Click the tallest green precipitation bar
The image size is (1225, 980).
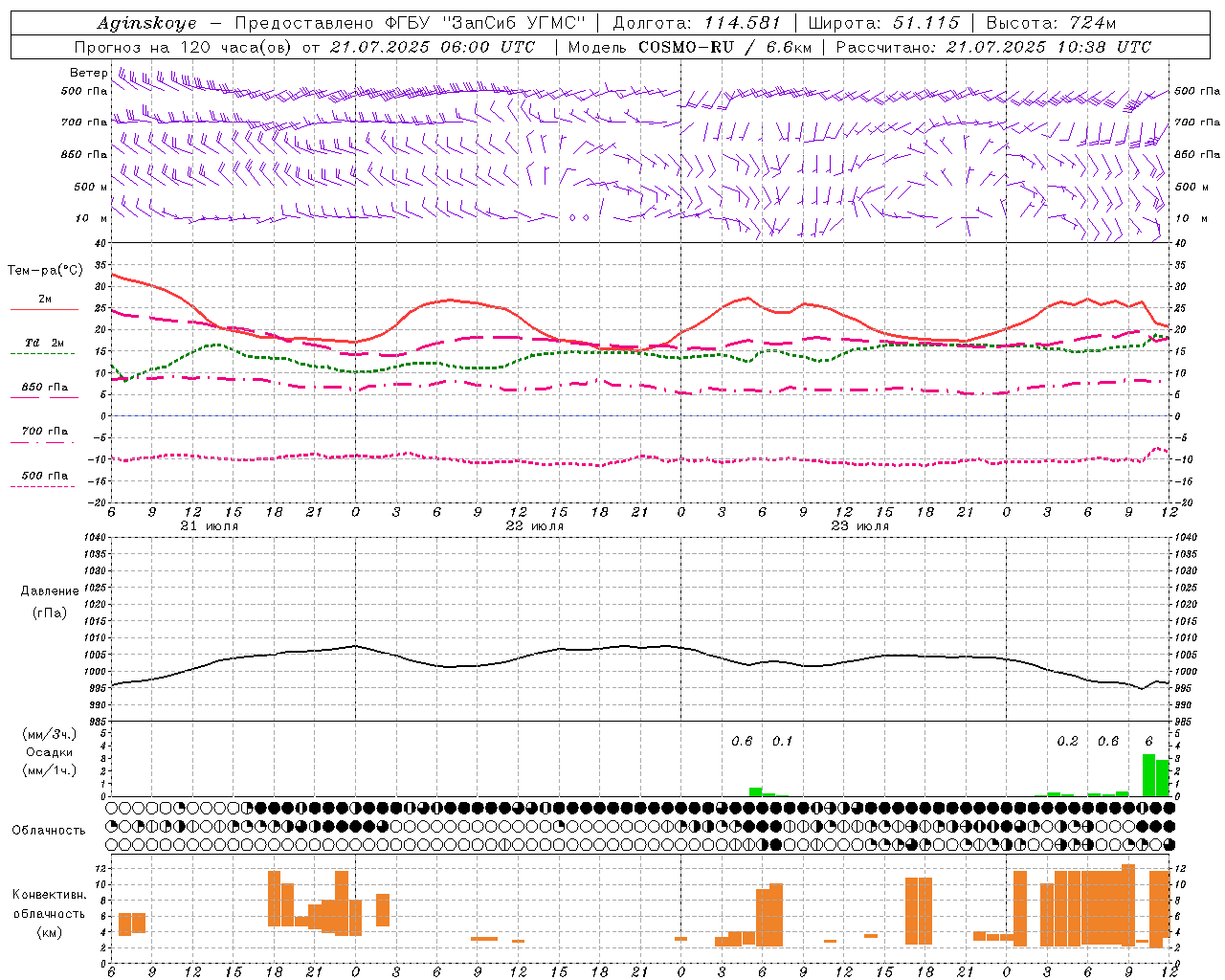(x=1148, y=775)
